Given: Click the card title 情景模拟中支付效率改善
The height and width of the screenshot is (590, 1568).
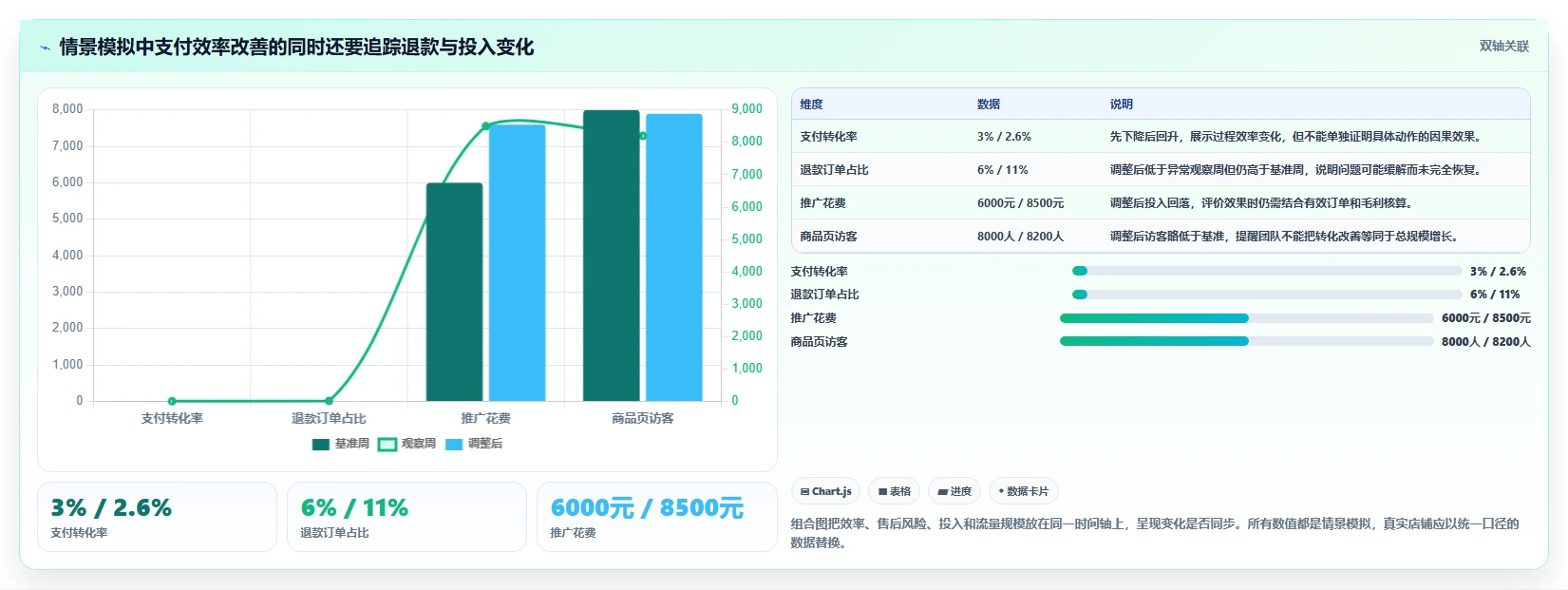Looking at the screenshot, I should coord(296,48).
